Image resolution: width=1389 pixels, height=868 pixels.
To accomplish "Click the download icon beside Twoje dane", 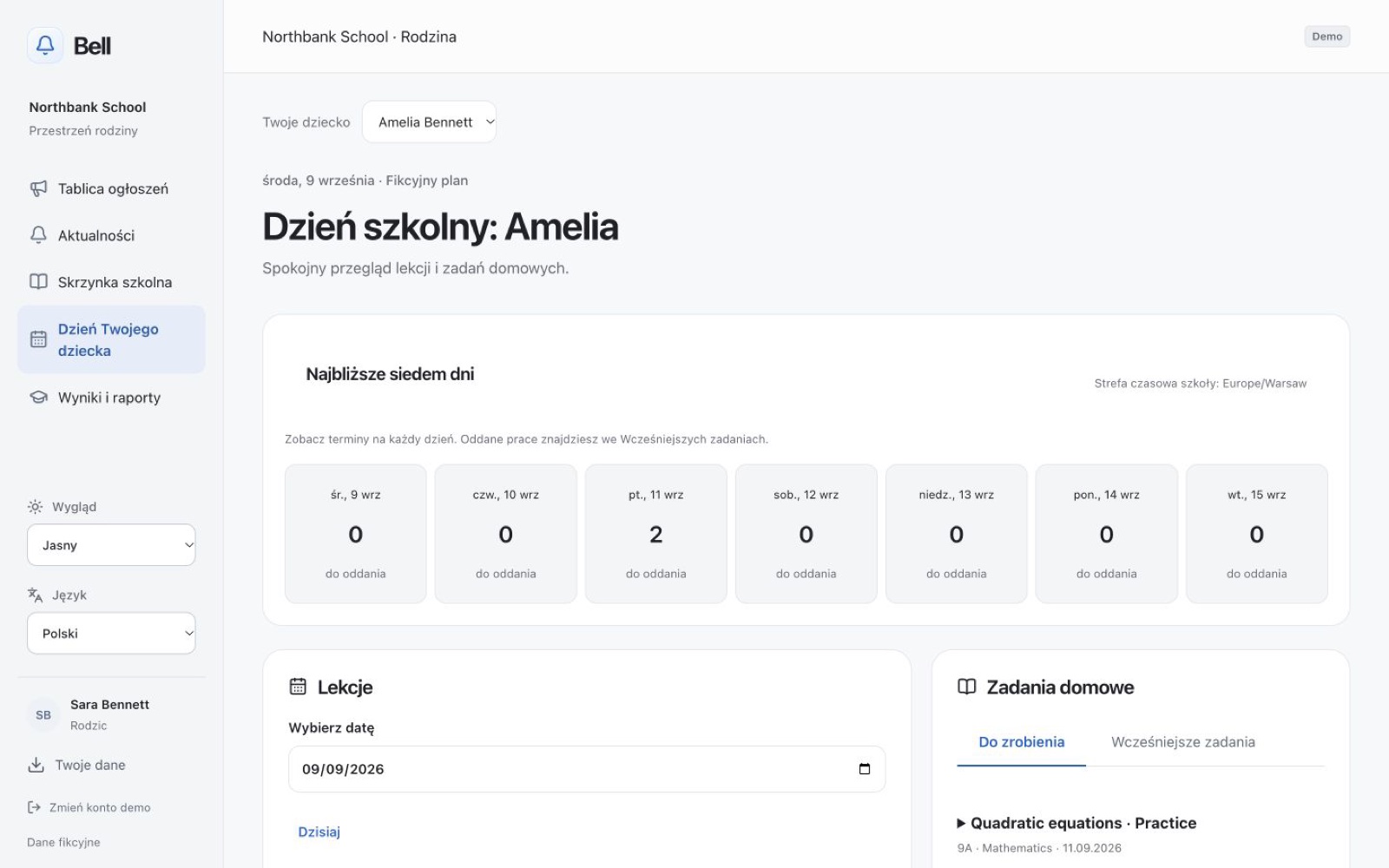I will click(x=36, y=765).
